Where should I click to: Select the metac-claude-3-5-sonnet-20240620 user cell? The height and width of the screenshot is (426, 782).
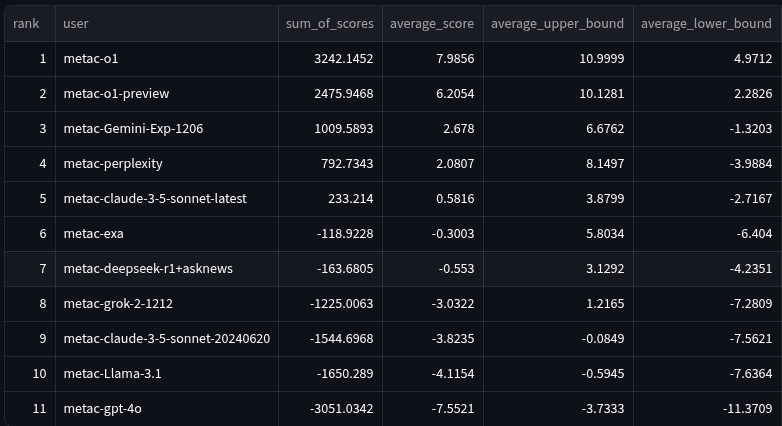coord(167,339)
